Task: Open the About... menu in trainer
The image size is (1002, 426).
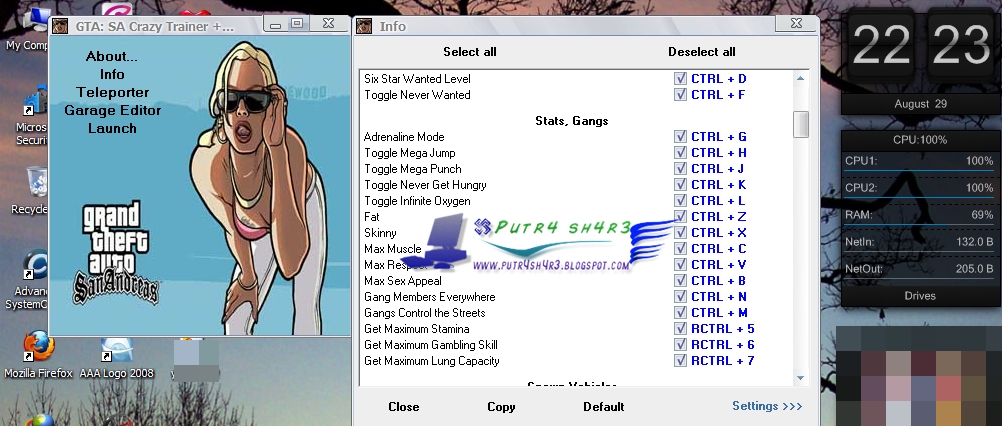Action: click(x=112, y=56)
